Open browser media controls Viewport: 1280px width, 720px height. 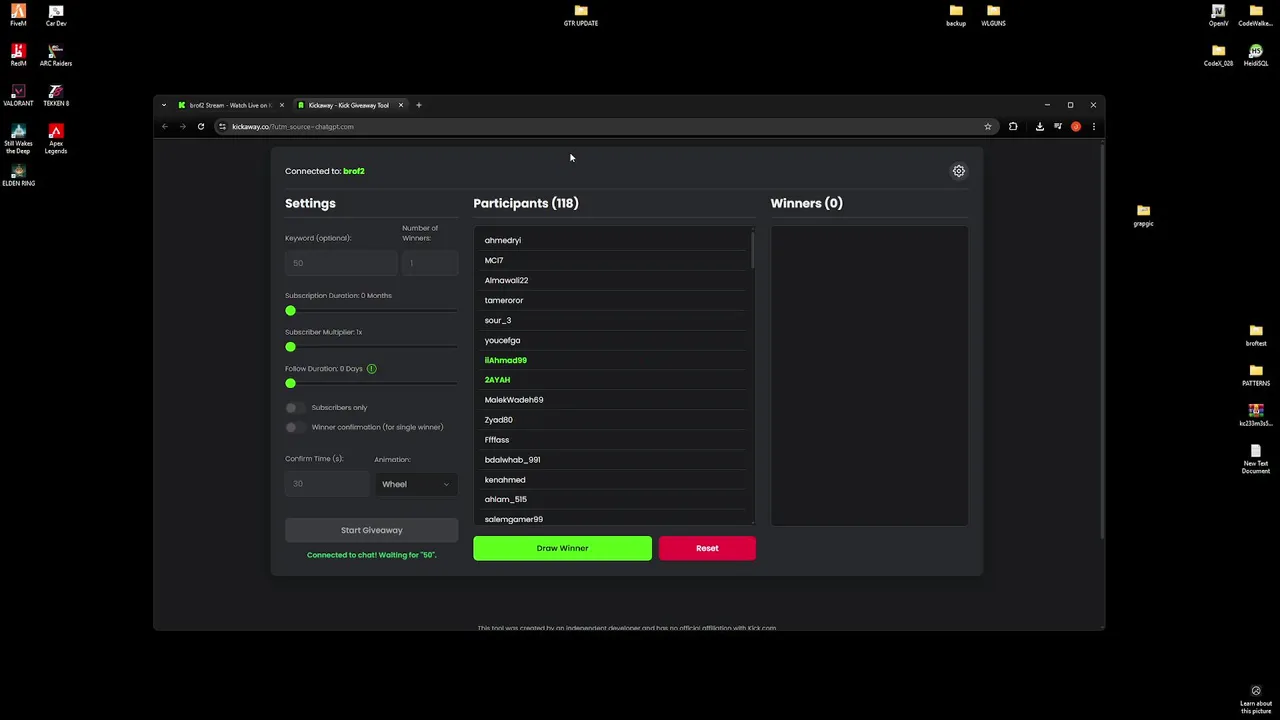click(x=1058, y=127)
